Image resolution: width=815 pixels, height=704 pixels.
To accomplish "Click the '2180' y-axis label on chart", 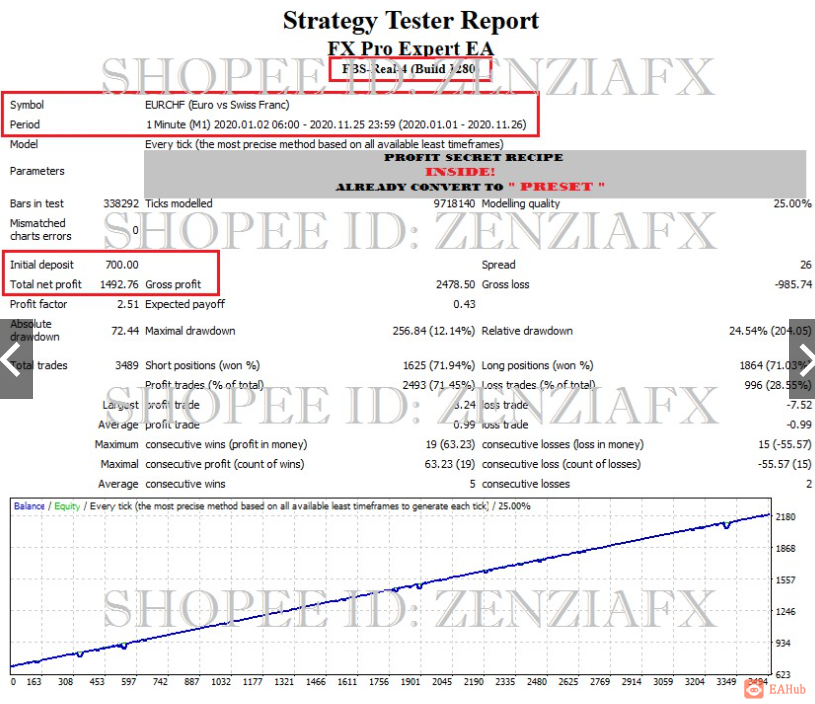I will click(x=785, y=517).
